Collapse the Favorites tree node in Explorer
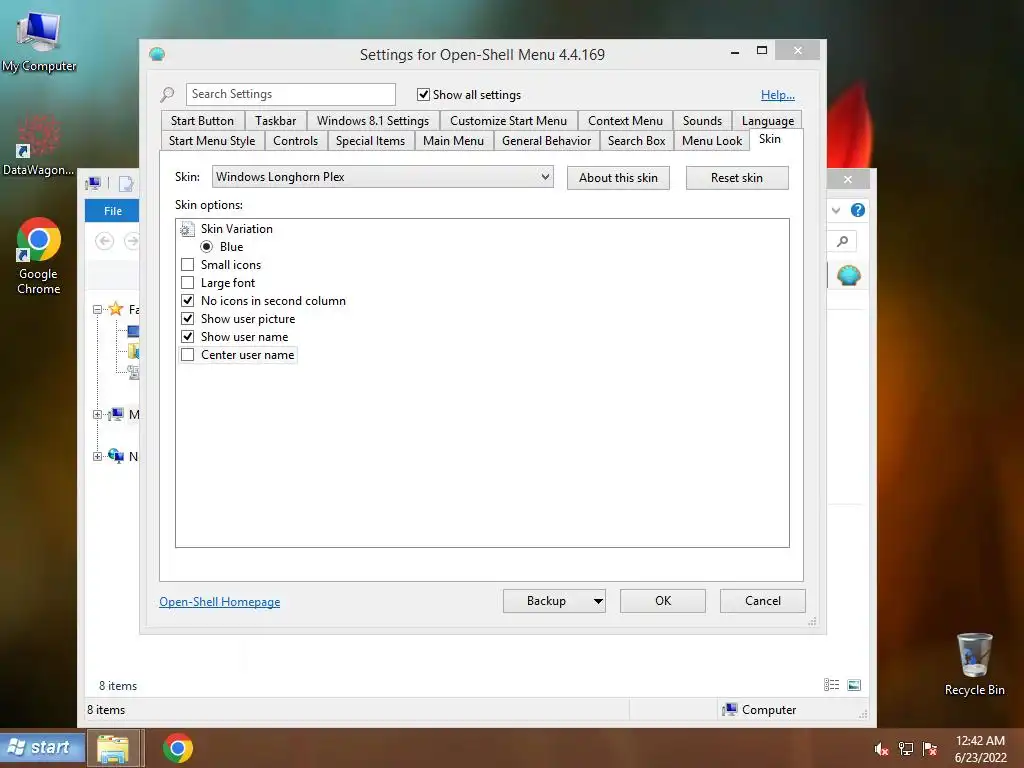 pyautogui.click(x=97, y=310)
